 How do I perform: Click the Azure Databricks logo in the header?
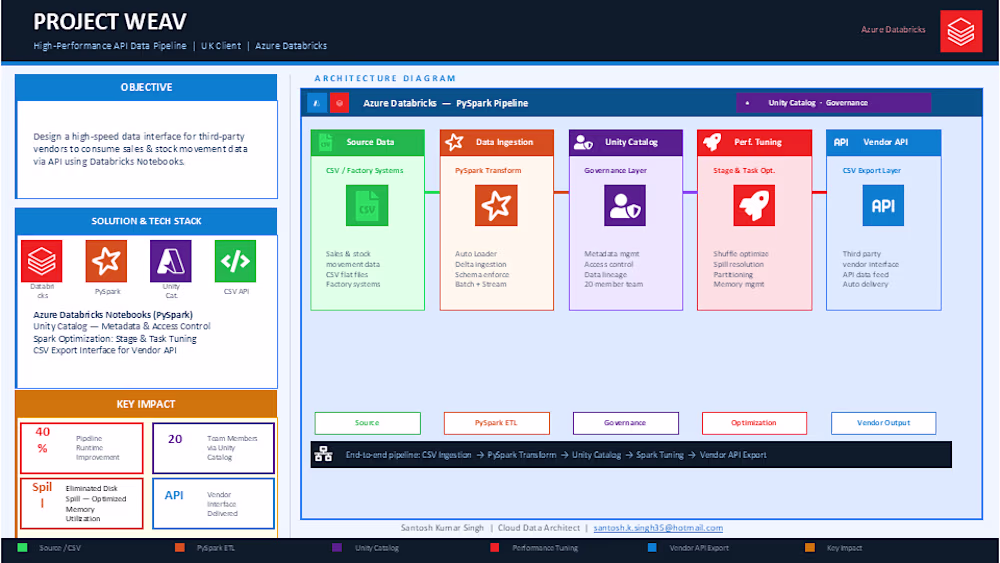(960, 31)
